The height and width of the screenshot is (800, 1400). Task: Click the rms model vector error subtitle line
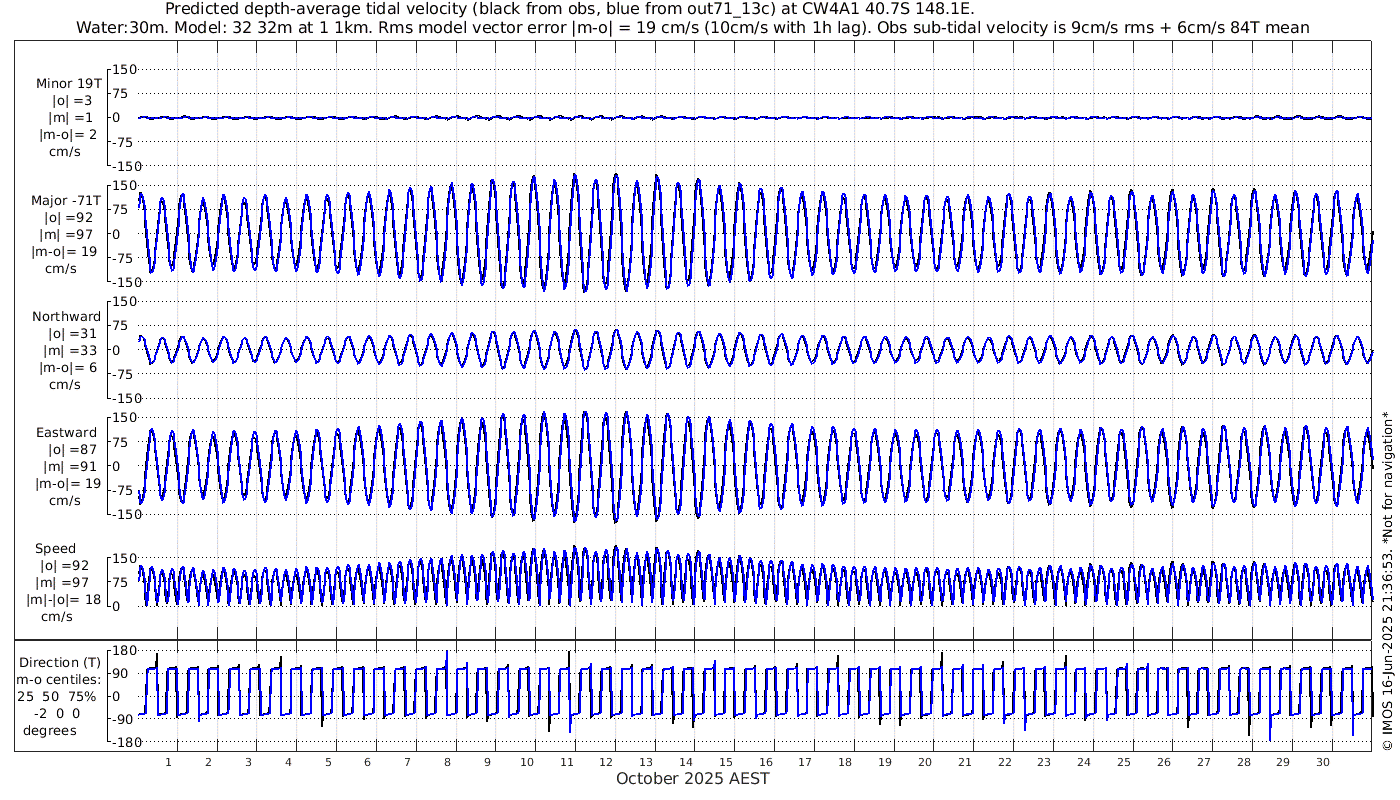click(x=692, y=27)
